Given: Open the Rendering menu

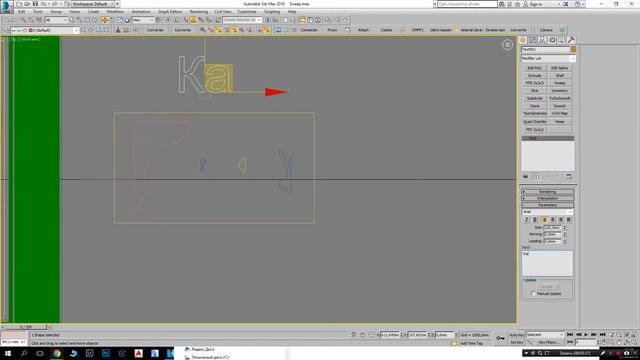Looking at the screenshot, I should pyautogui.click(x=199, y=12).
